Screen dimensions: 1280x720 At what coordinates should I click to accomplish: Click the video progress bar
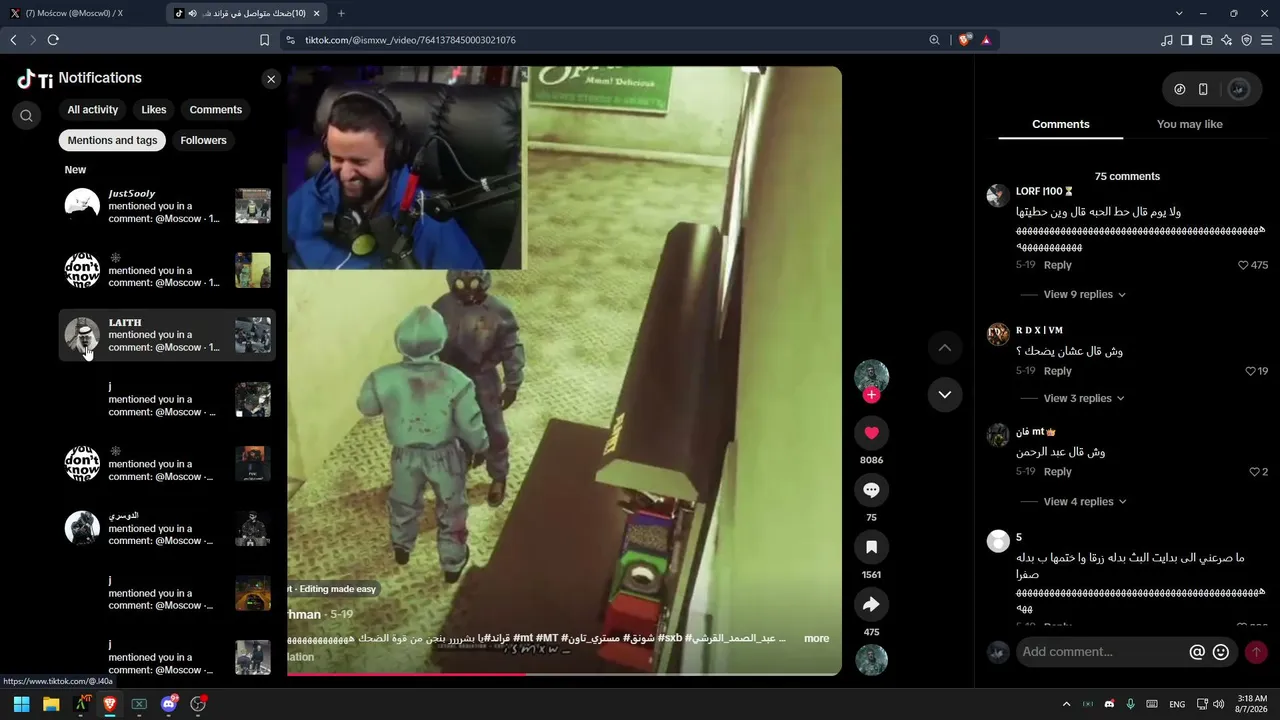click(x=564, y=674)
